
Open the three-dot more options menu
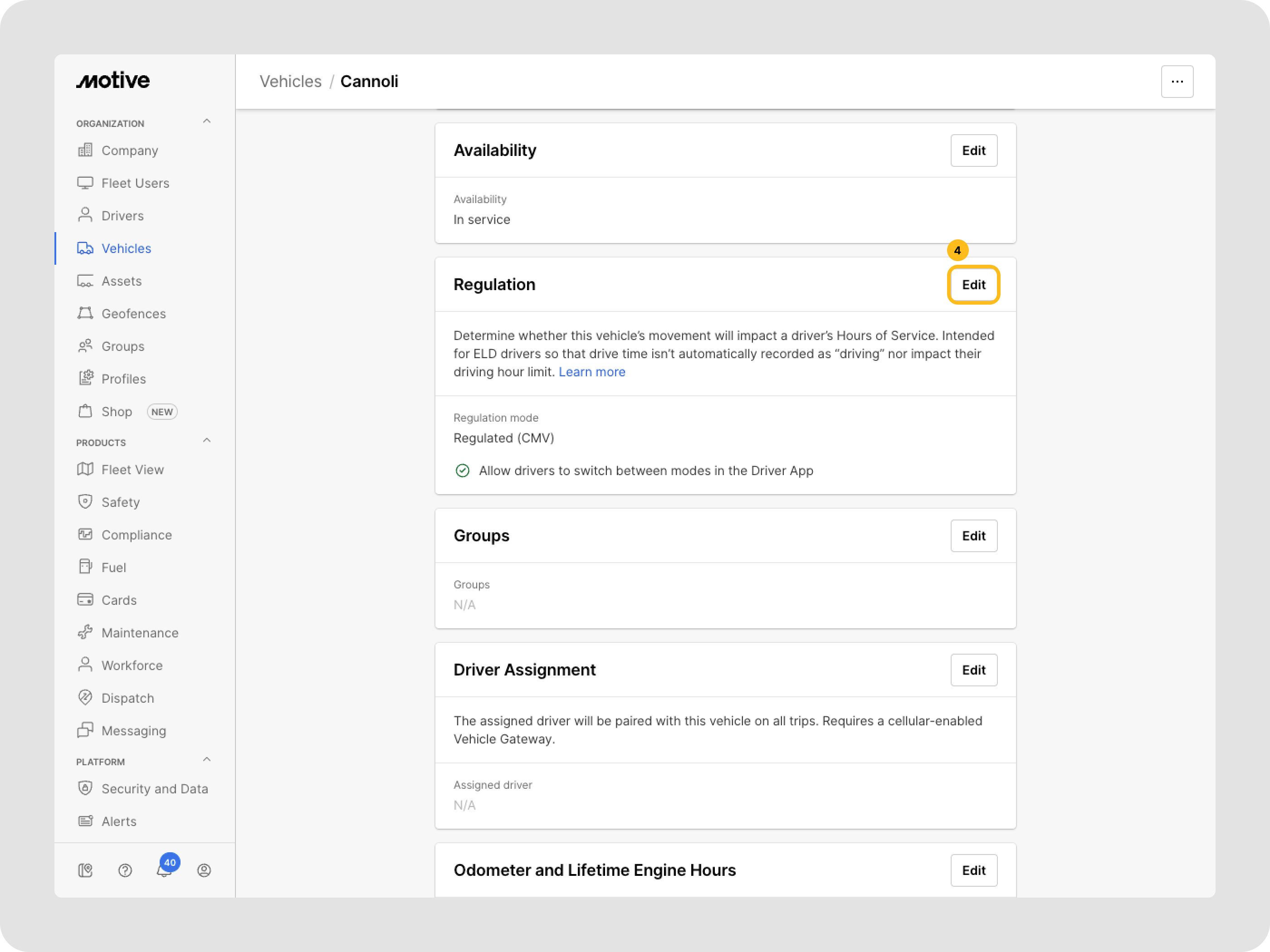1177,82
